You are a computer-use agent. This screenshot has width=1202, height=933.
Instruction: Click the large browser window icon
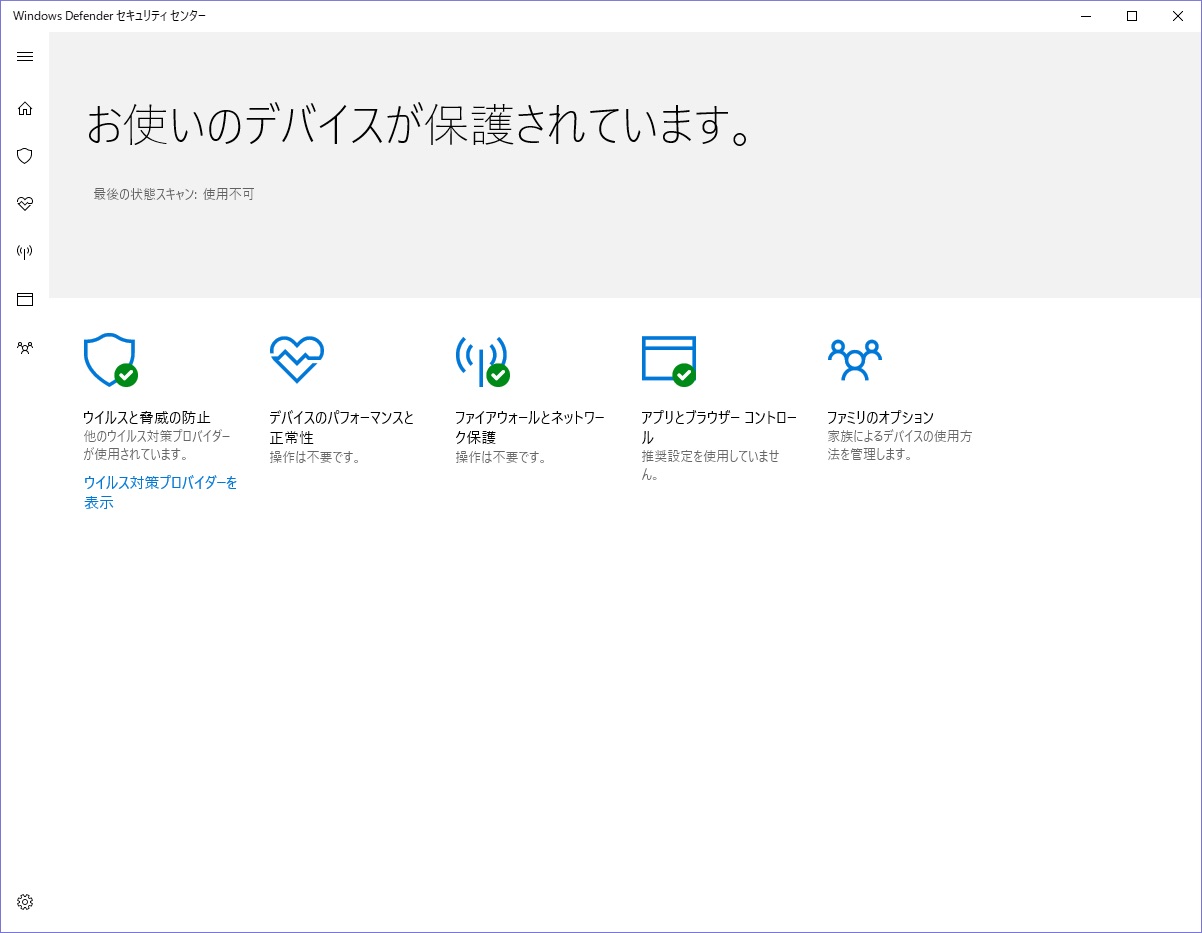669,360
